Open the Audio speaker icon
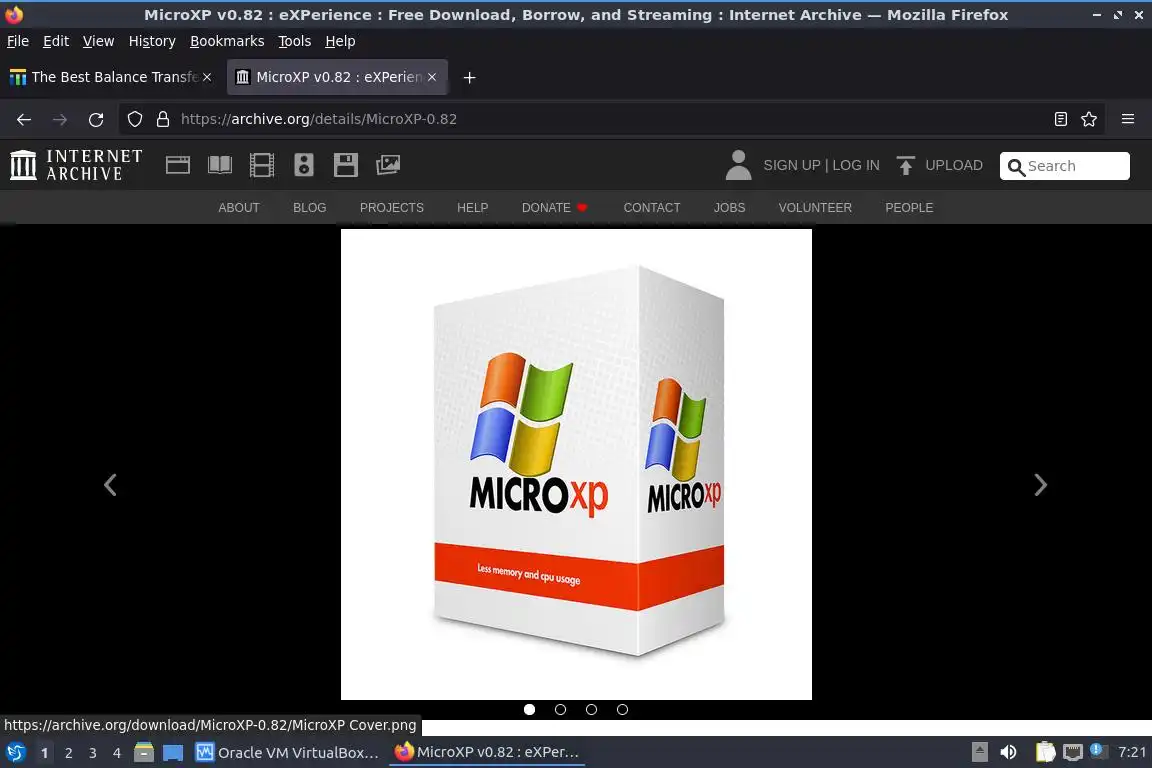This screenshot has height=768, width=1152. click(x=303, y=165)
